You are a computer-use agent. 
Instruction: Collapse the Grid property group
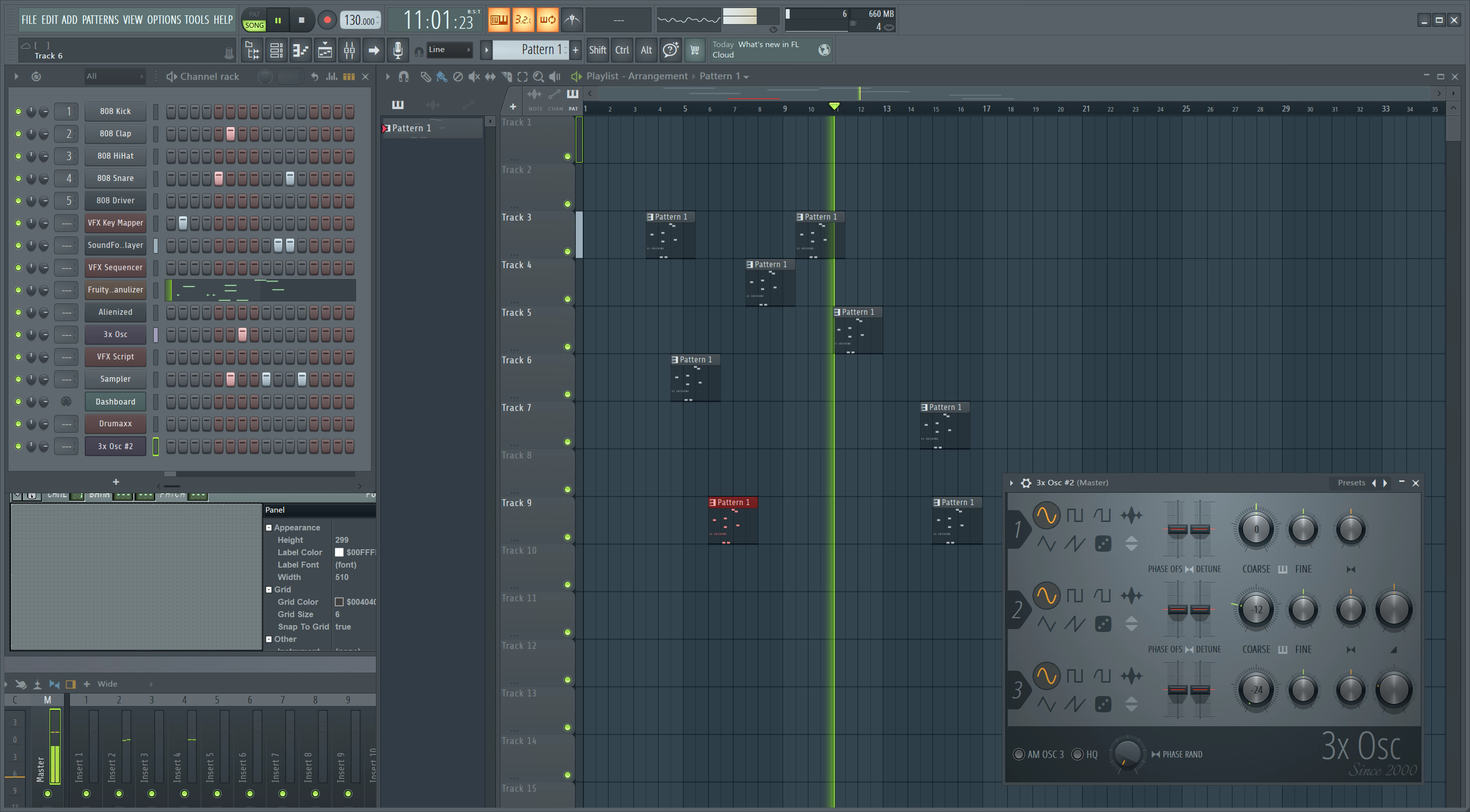click(269, 589)
